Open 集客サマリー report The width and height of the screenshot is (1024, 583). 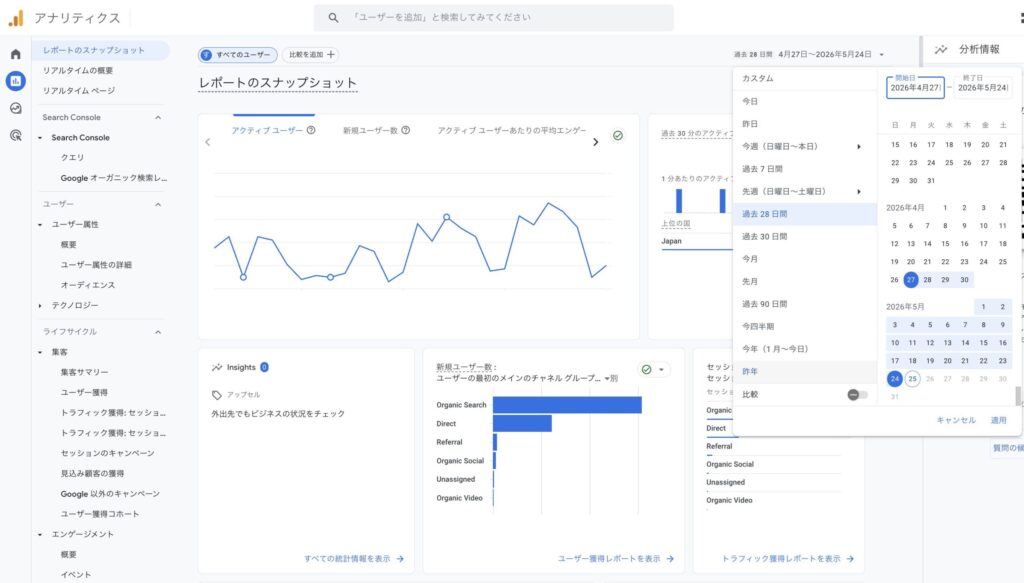pos(84,372)
